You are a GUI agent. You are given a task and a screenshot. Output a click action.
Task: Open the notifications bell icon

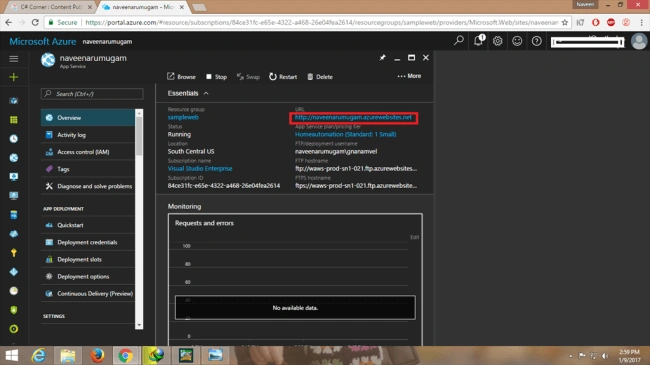(x=478, y=41)
